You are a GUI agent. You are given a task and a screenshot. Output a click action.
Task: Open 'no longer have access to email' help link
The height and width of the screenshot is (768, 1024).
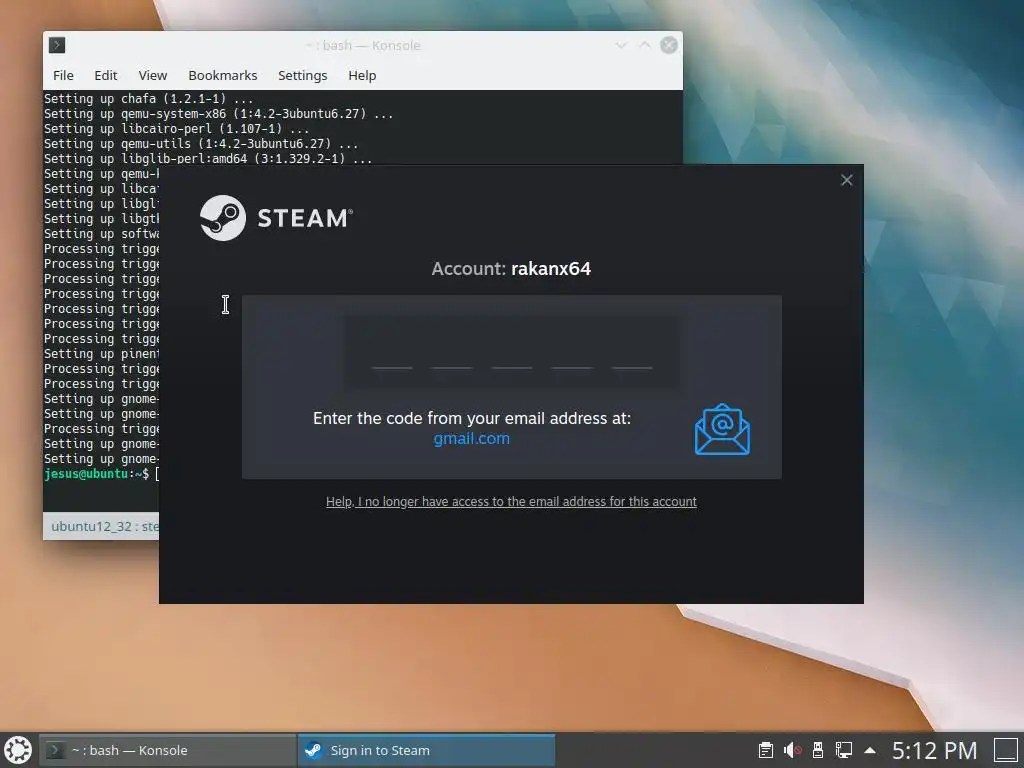click(x=511, y=502)
